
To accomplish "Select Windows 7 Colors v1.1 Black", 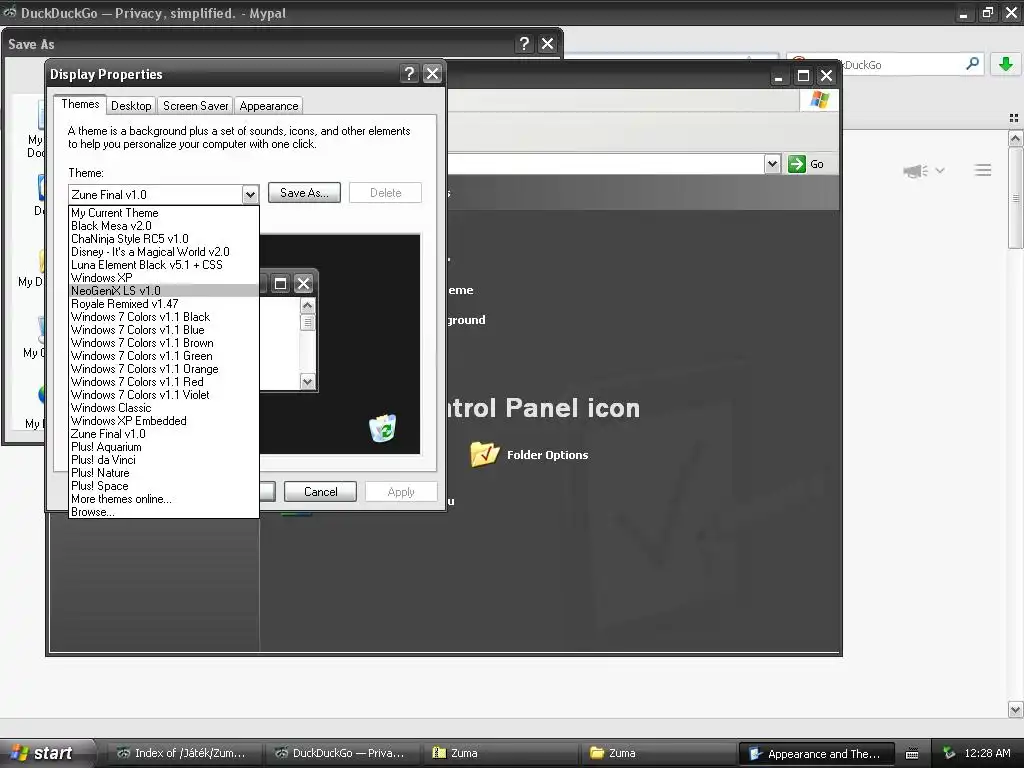I will [163, 317].
